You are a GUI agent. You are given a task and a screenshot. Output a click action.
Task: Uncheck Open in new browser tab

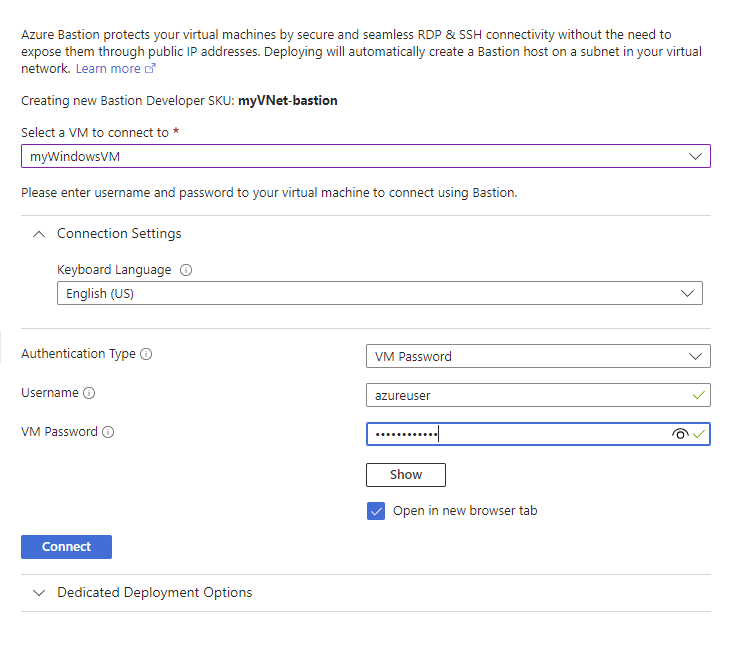click(x=376, y=511)
